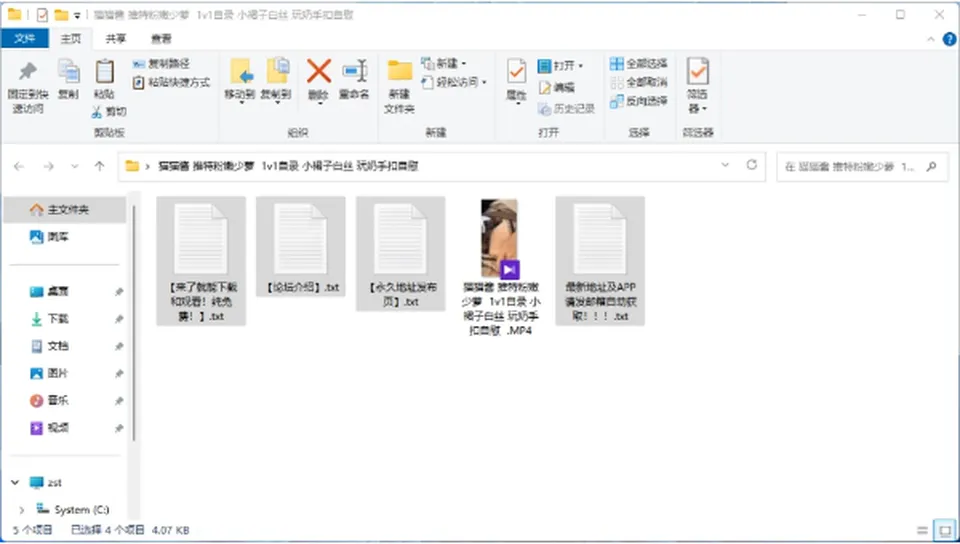Image resolution: width=960 pixels, height=544 pixels.
Task: Switch to the 共享 ribbon tab
Action: (116, 39)
